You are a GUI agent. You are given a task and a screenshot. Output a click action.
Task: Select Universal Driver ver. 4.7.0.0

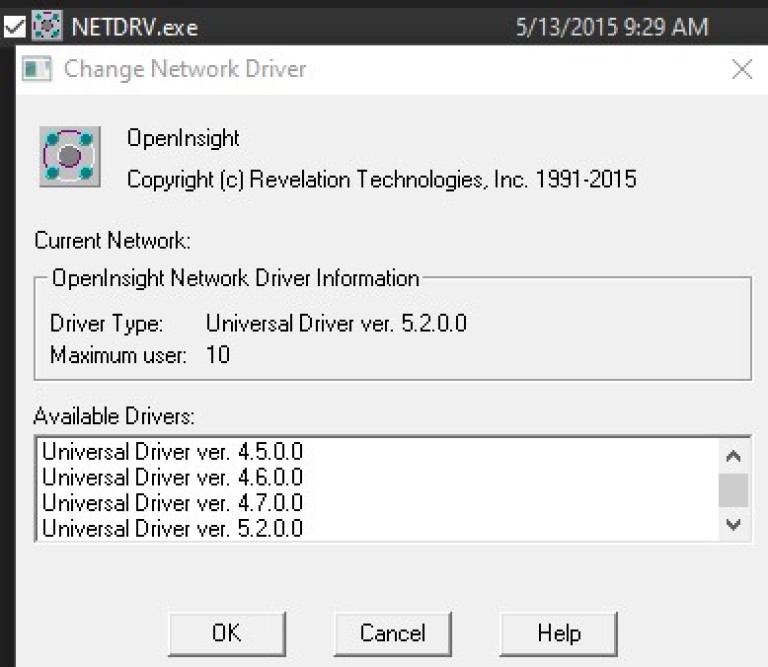172,503
